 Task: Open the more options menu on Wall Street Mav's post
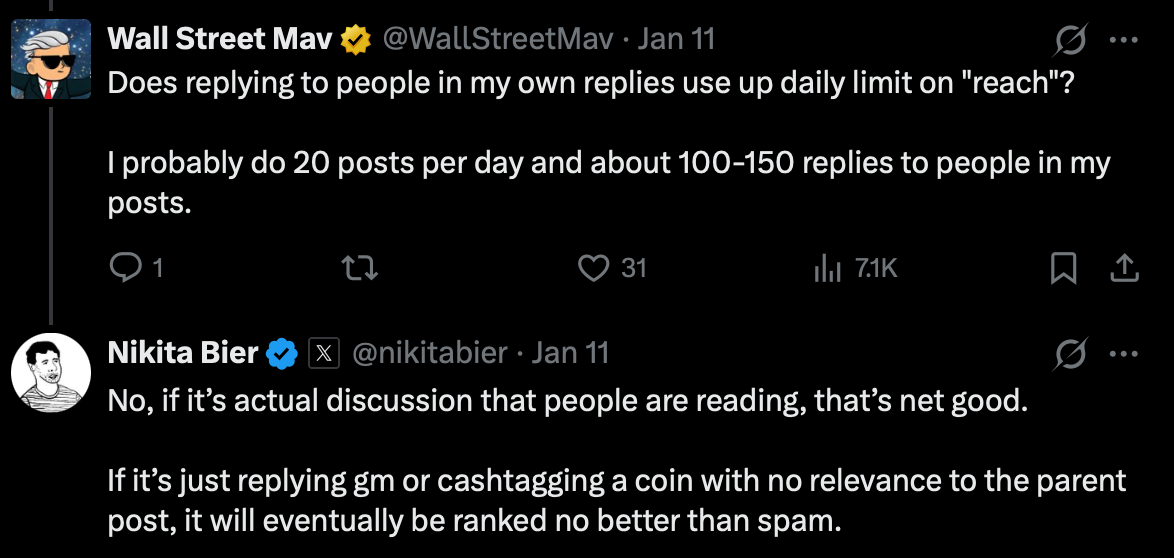coord(1125,40)
